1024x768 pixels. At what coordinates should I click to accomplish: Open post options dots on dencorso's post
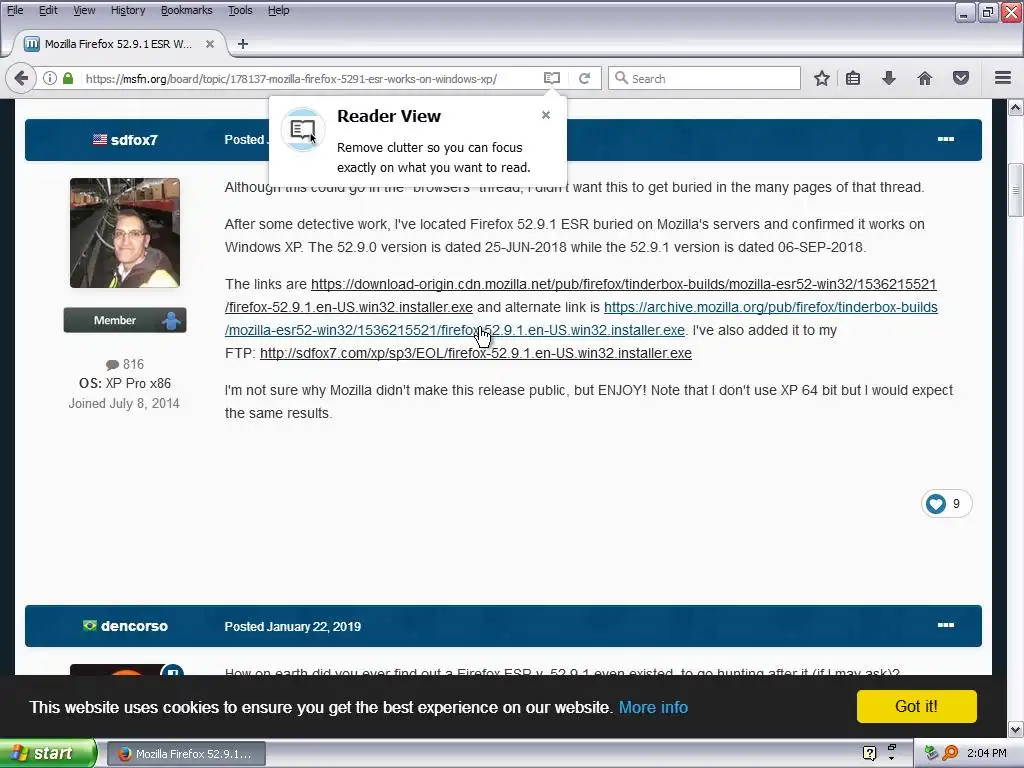pos(946,625)
